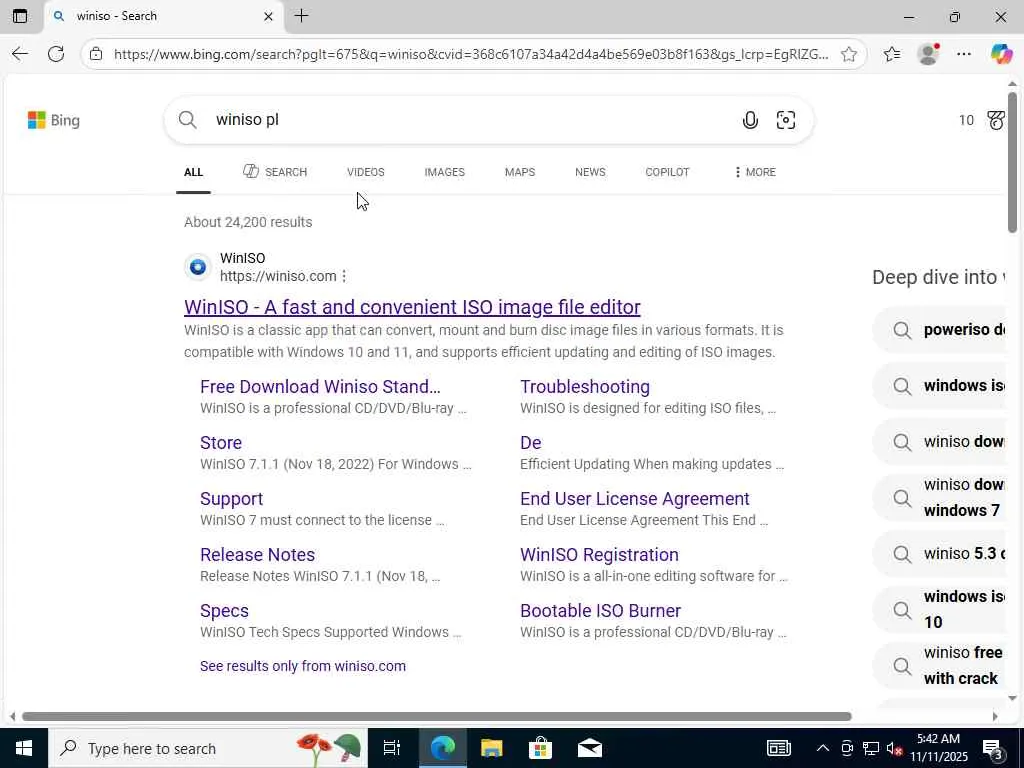The width and height of the screenshot is (1024, 768).
Task: Click the rewards points count 10
Action: [966, 120]
